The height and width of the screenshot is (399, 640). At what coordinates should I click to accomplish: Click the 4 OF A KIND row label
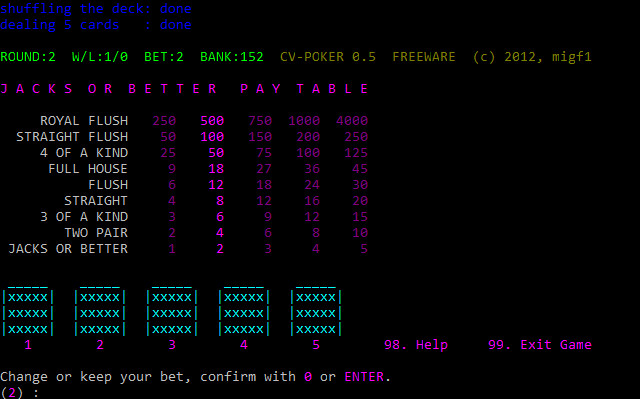pyautogui.click(x=84, y=153)
